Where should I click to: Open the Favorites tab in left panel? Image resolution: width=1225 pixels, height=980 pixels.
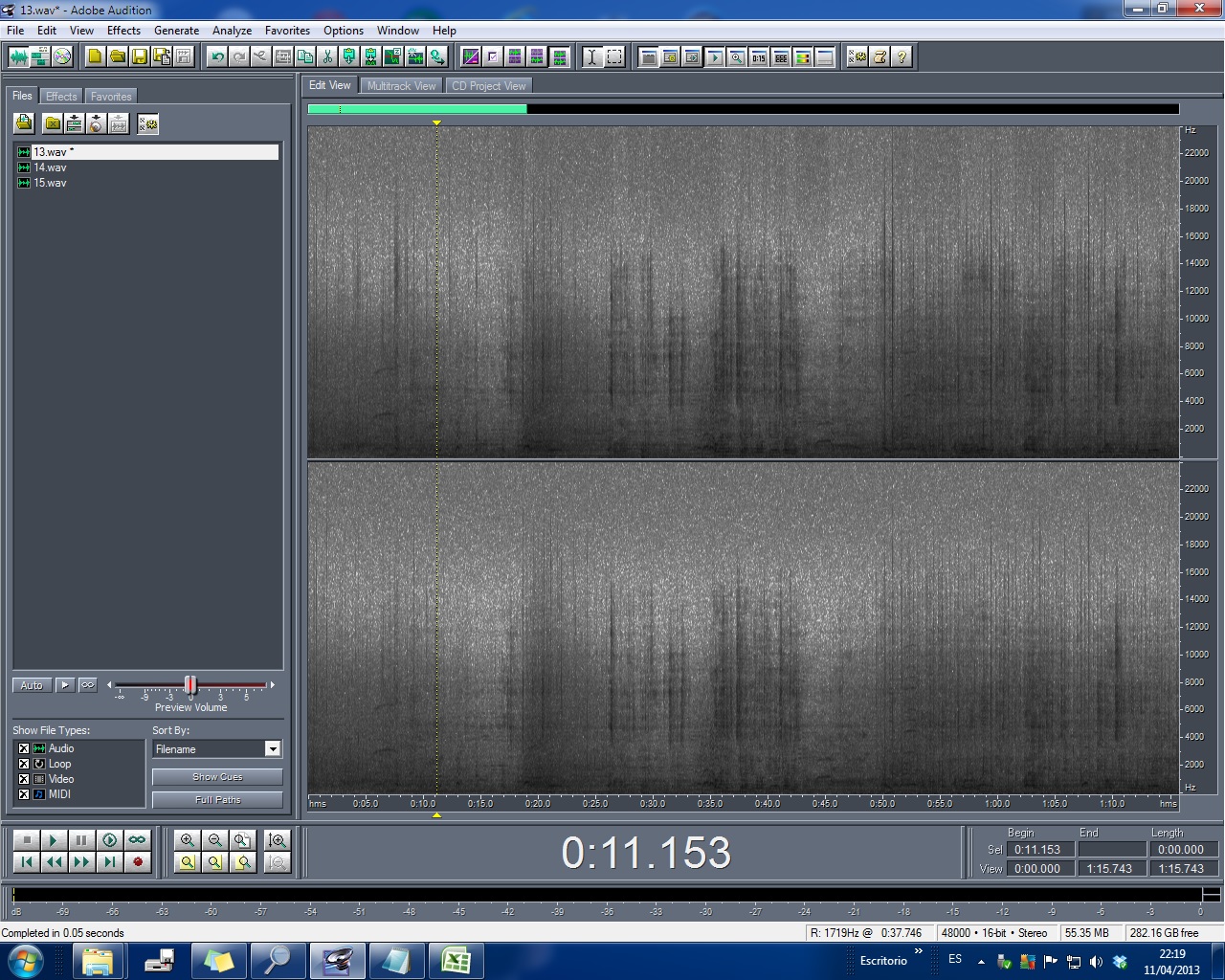tap(111, 97)
